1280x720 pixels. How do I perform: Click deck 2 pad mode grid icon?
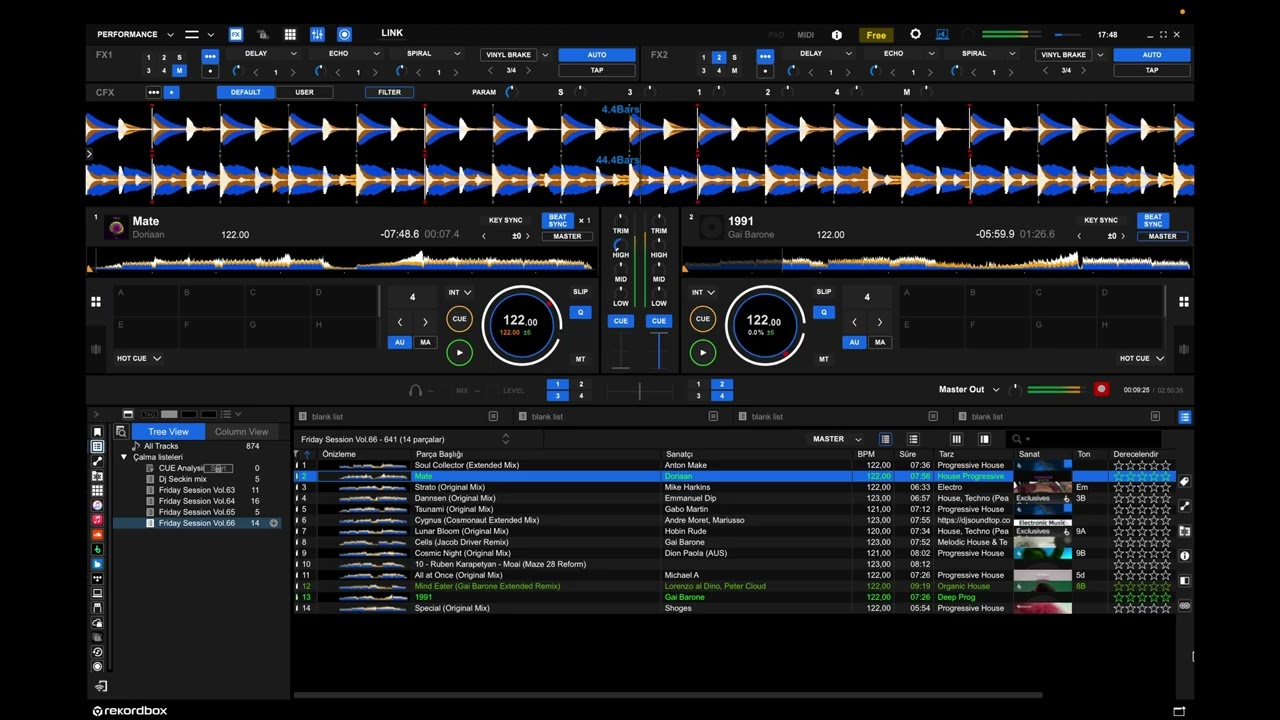(1183, 301)
